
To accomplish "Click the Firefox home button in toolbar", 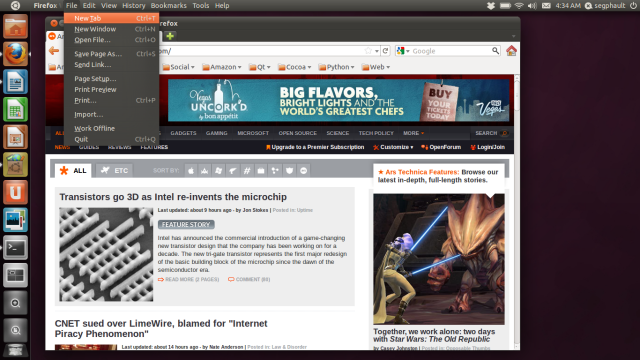I will [511, 51].
